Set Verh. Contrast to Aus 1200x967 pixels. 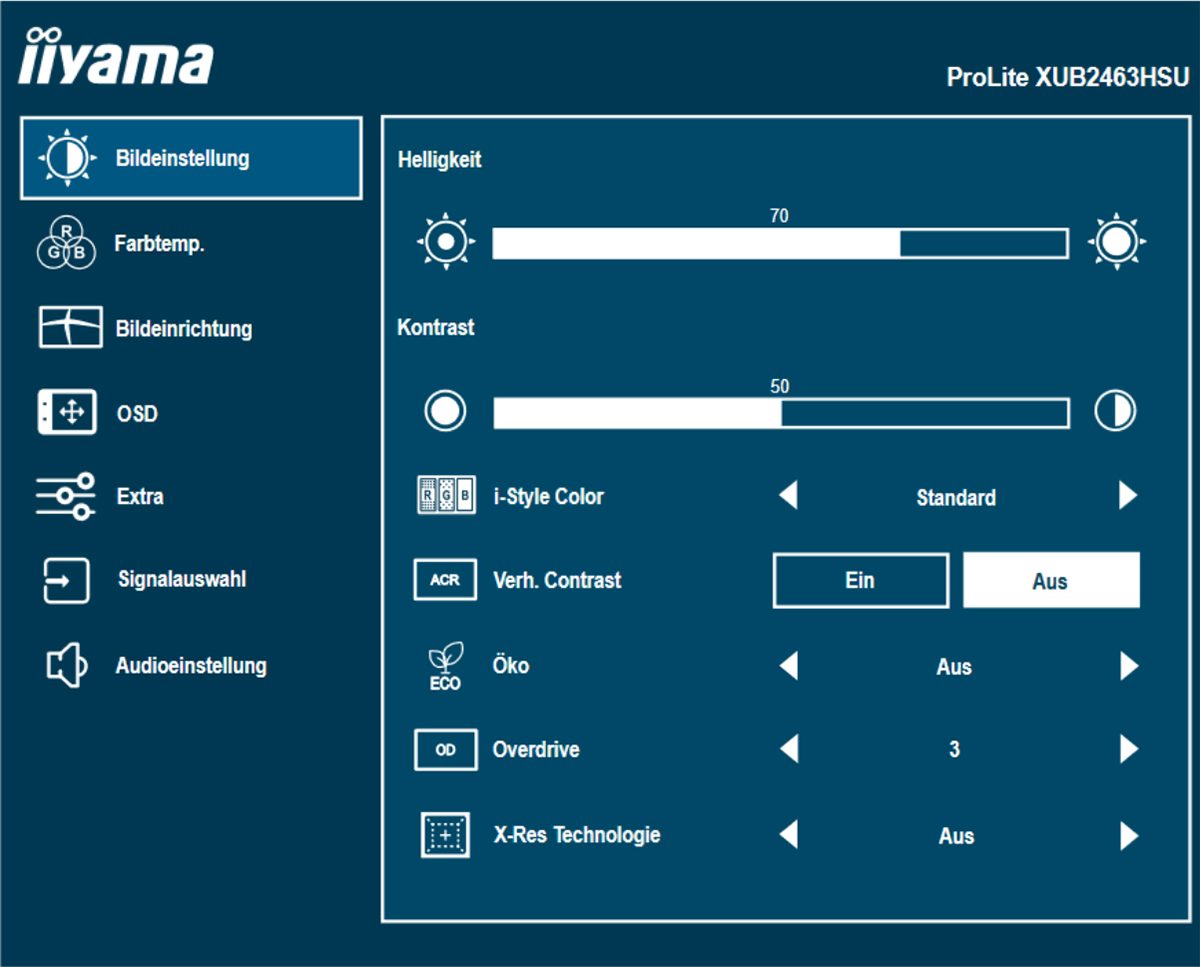coord(1051,581)
